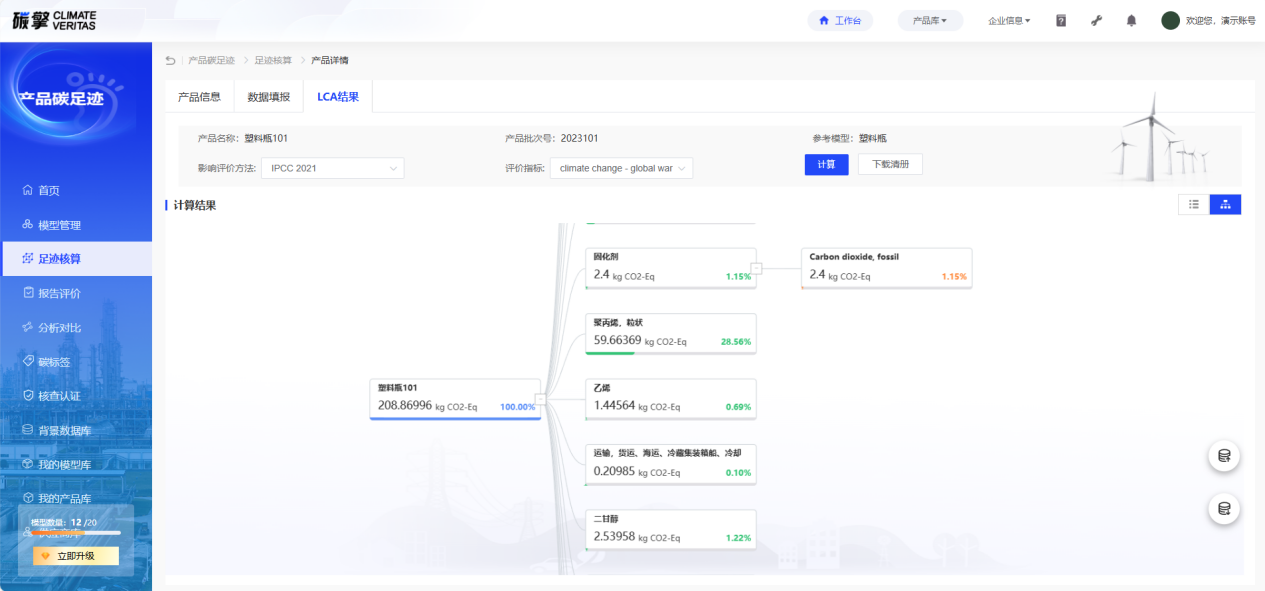Open the wrench settings icon
The width and height of the screenshot is (1265, 591).
[x=1096, y=20]
